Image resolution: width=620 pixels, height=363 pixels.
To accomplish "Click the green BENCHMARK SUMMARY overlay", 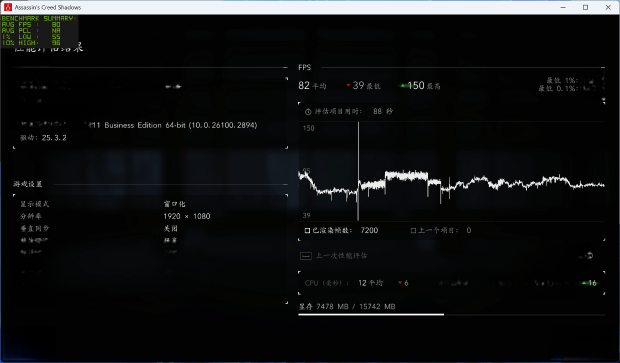I will (39, 30).
